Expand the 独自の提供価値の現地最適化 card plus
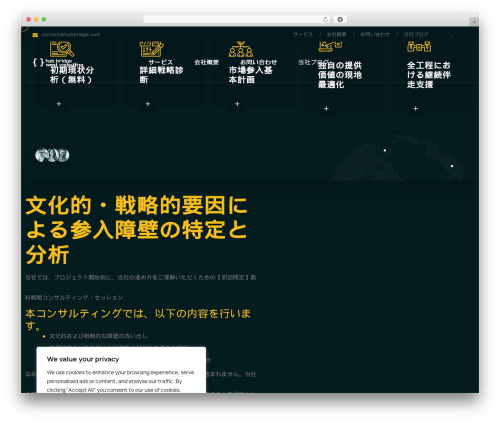 tap(326, 109)
